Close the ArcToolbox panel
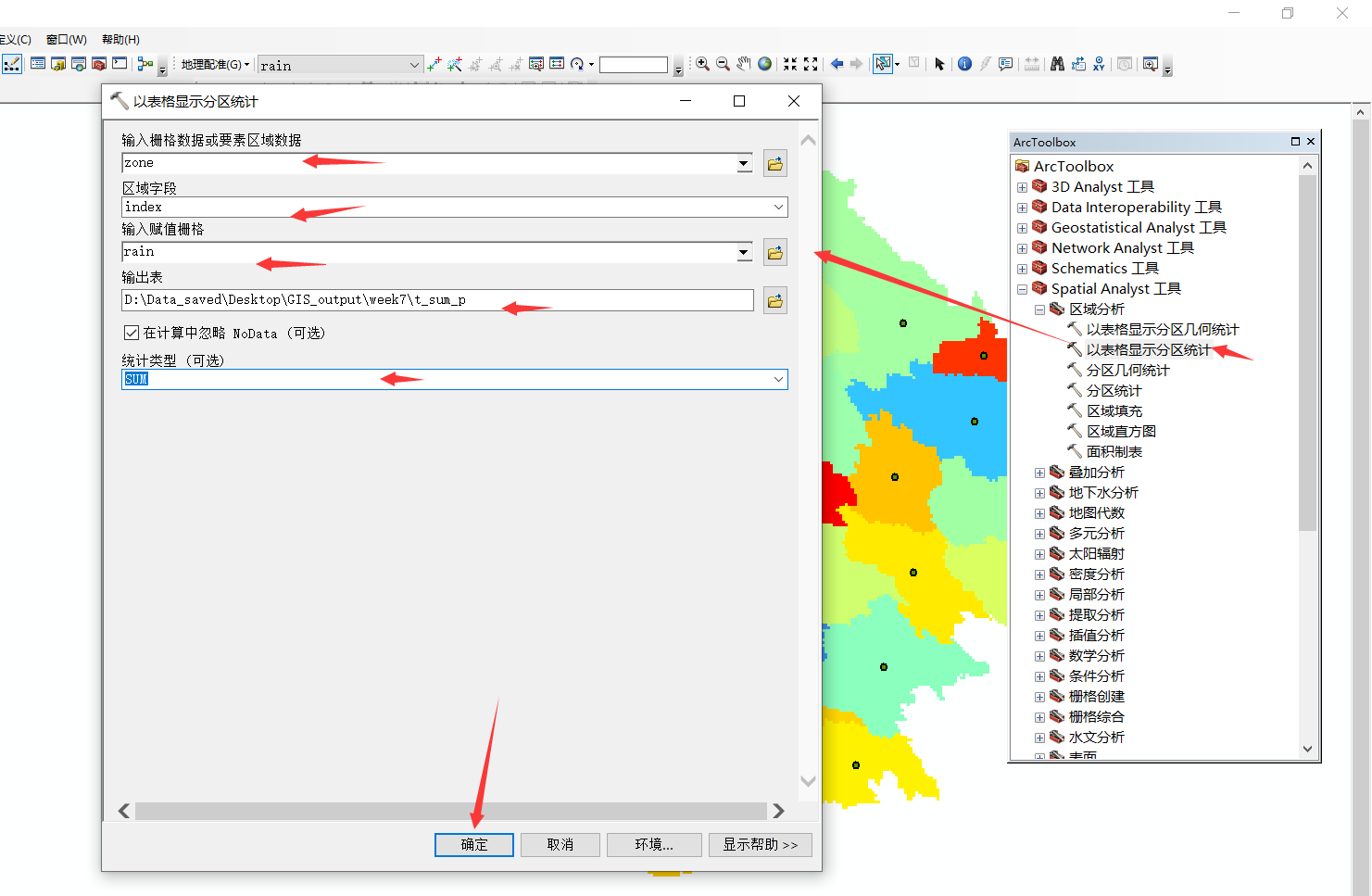The width and height of the screenshot is (1372, 896). click(x=1310, y=142)
